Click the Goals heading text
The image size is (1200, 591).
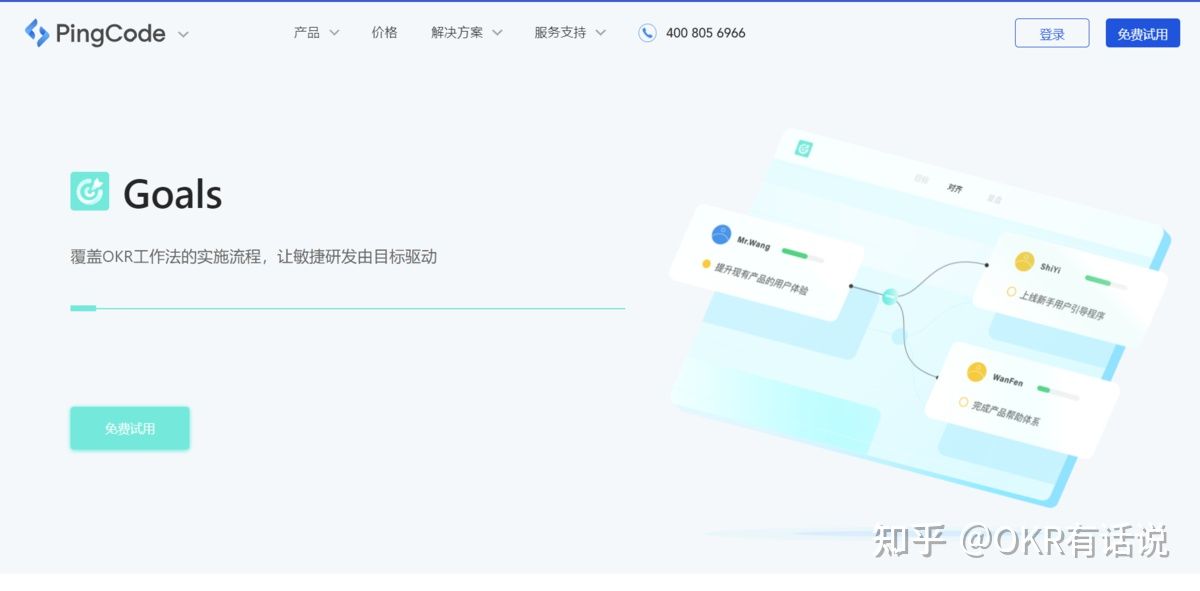(x=172, y=194)
